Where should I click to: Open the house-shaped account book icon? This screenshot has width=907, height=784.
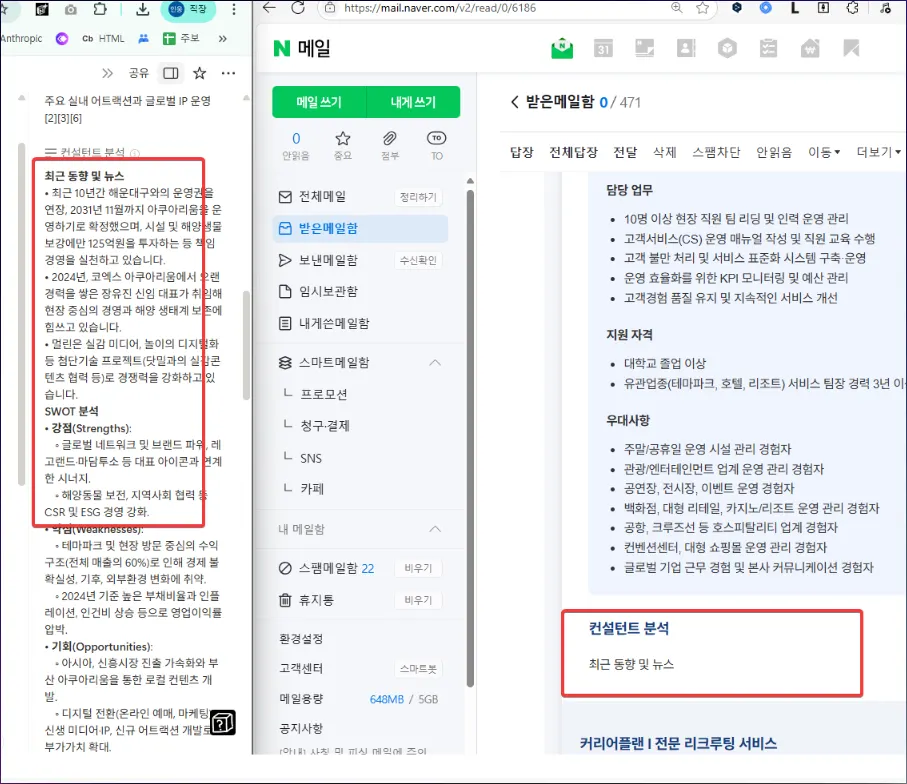click(x=810, y=48)
